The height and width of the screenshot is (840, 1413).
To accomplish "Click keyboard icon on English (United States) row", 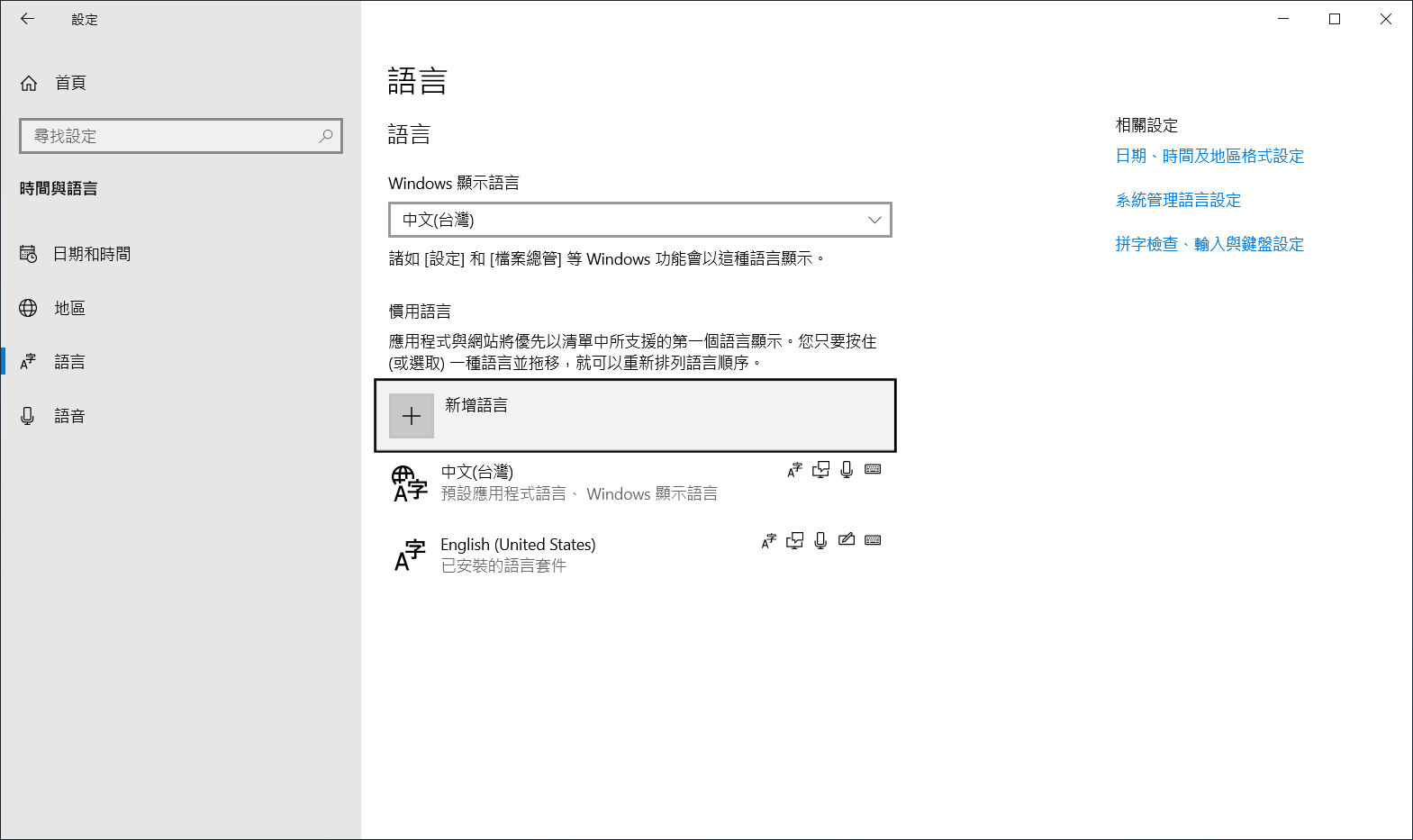I will tap(873, 540).
